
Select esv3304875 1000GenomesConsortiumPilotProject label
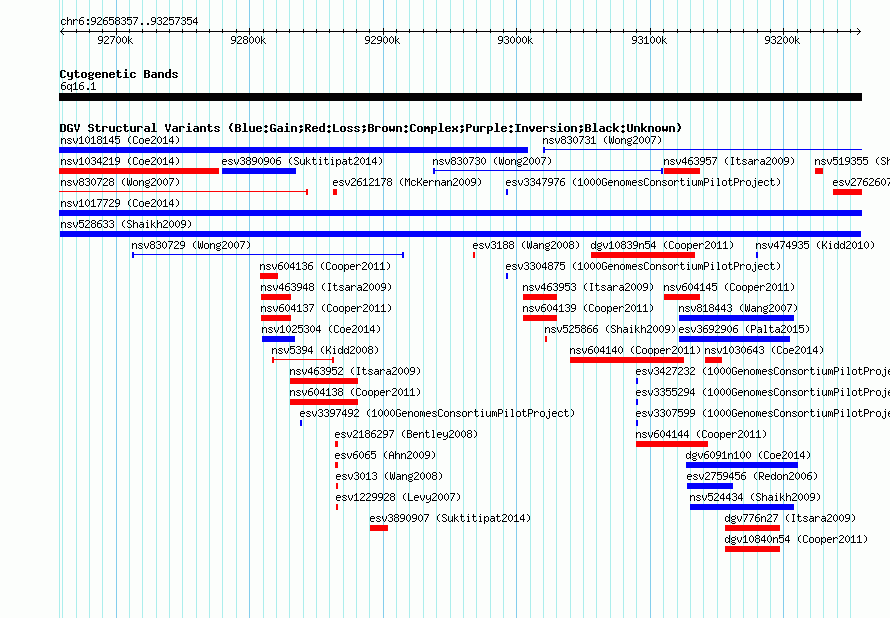click(x=643, y=266)
